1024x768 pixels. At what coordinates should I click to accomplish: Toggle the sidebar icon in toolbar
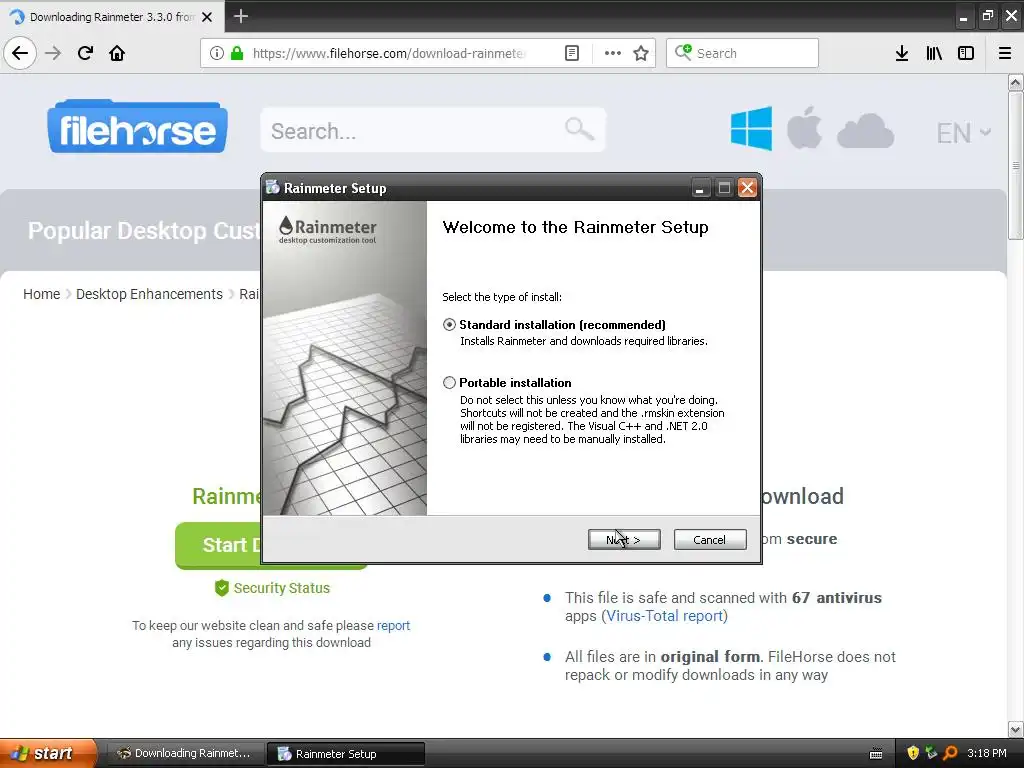pyautogui.click(x=966, y=53)
